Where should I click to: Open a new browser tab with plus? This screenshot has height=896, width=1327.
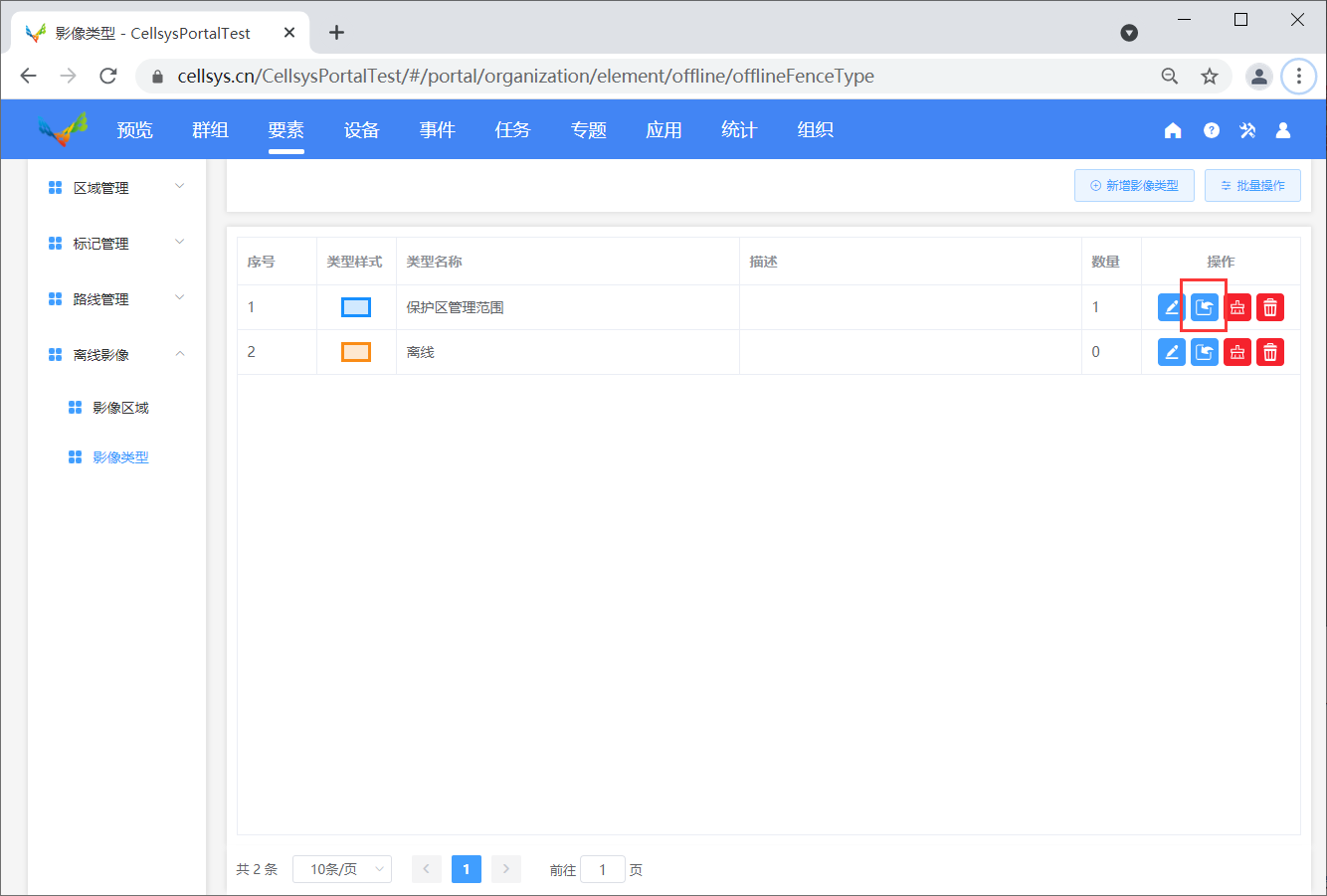pyautogui.click(x=336, y=33)
